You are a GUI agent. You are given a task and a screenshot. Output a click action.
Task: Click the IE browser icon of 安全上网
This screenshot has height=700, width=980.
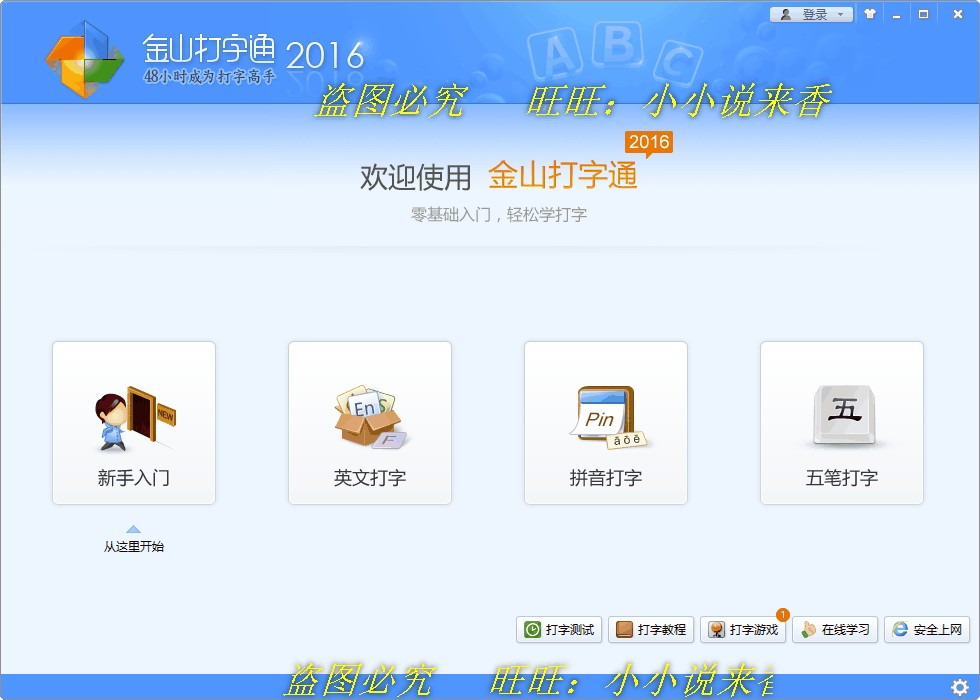900,629
